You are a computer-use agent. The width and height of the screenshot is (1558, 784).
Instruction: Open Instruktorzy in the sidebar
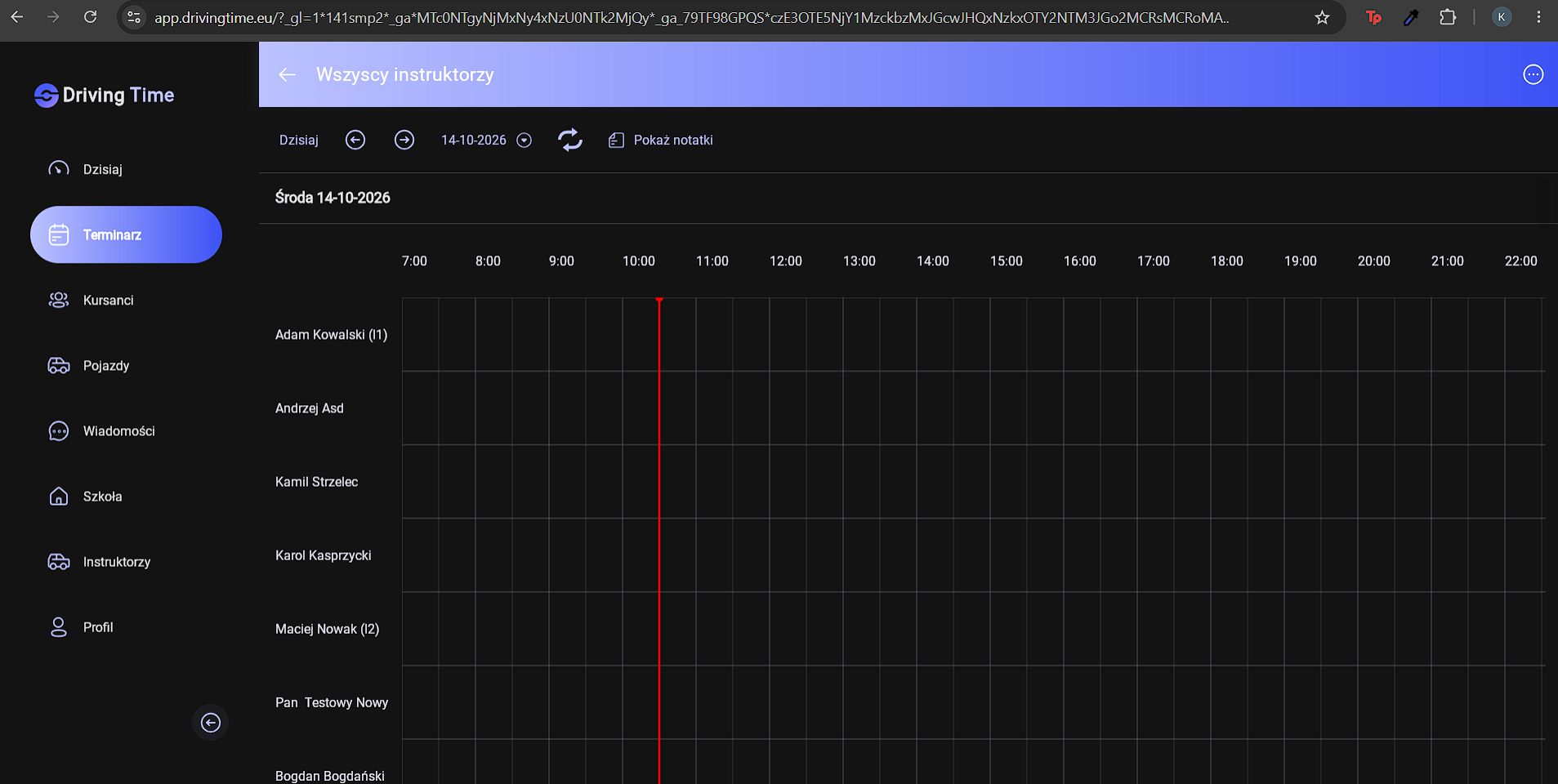126,561
